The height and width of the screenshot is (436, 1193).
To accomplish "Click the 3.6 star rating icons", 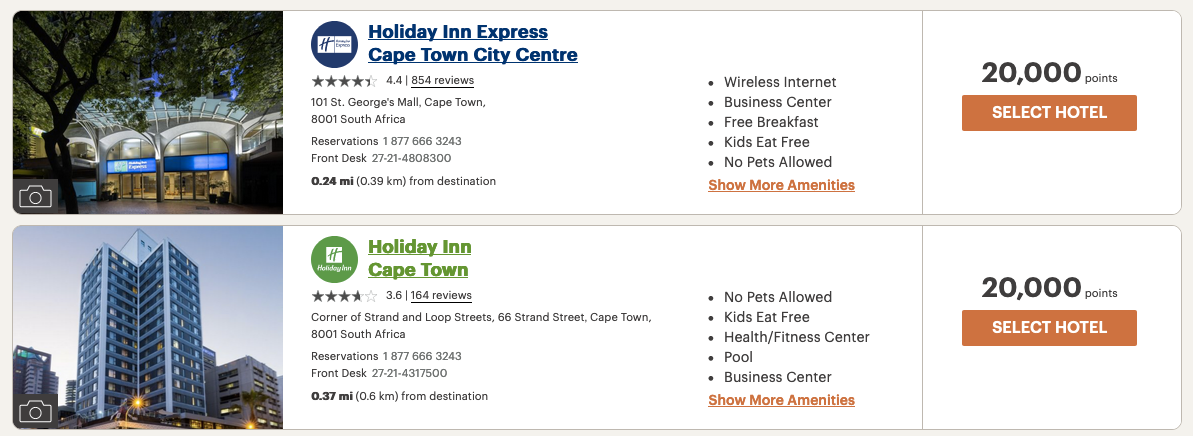I will pyautogui.click(x=344, y=296).
